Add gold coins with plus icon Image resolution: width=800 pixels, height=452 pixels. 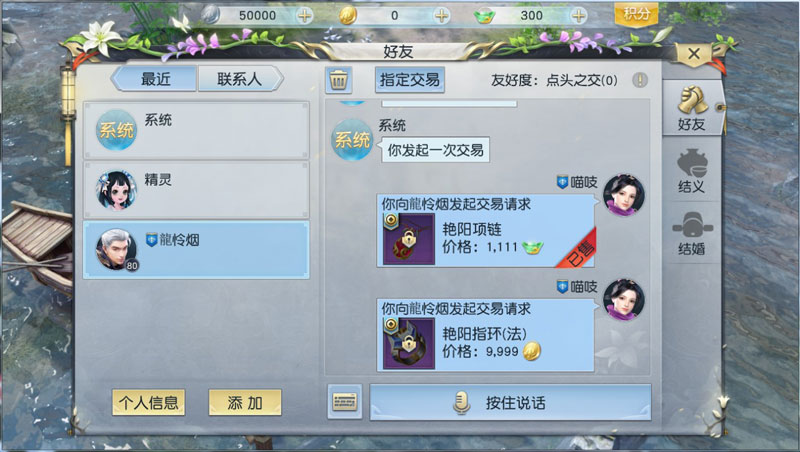click(x=441, y=16)
